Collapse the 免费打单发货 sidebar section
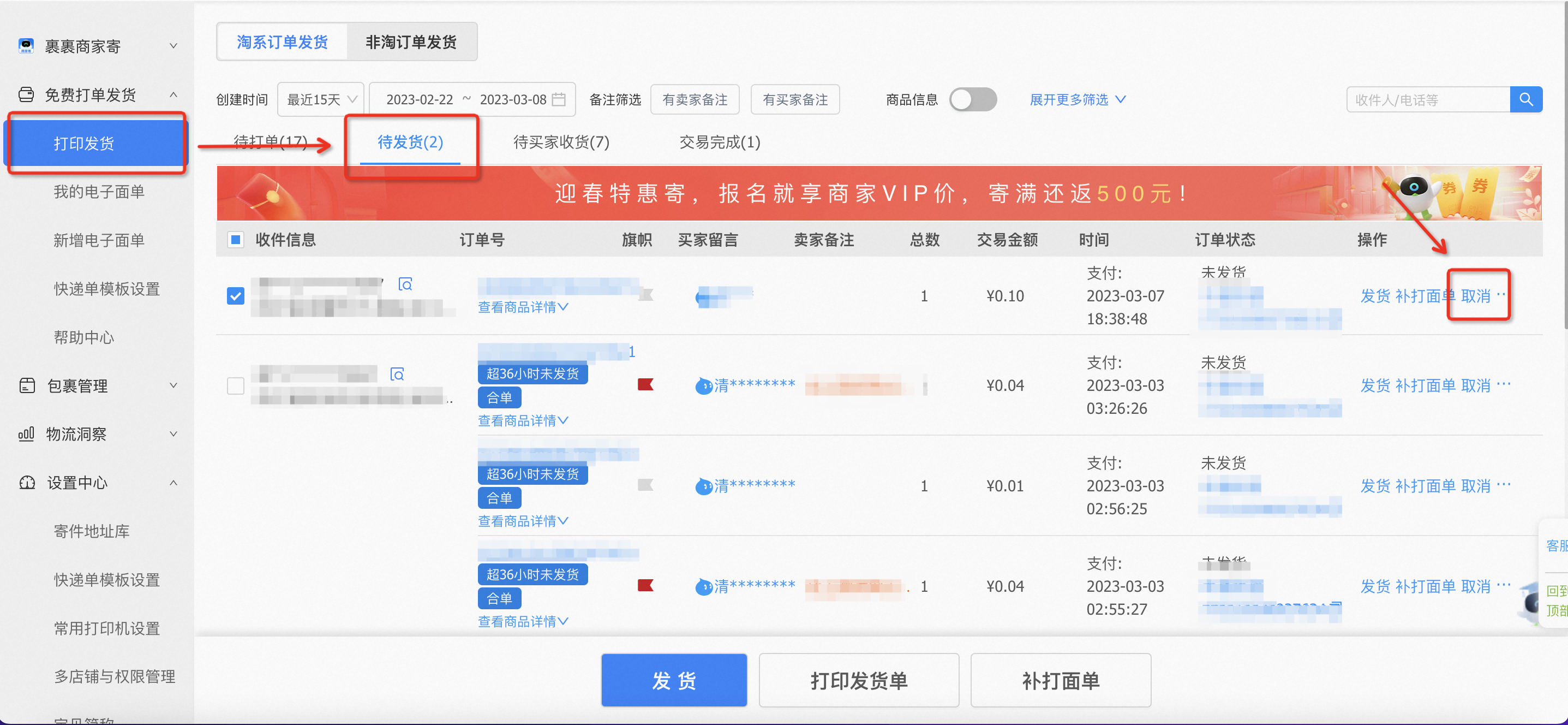This screenshot has width=1568, height=725. pos(173,94)
